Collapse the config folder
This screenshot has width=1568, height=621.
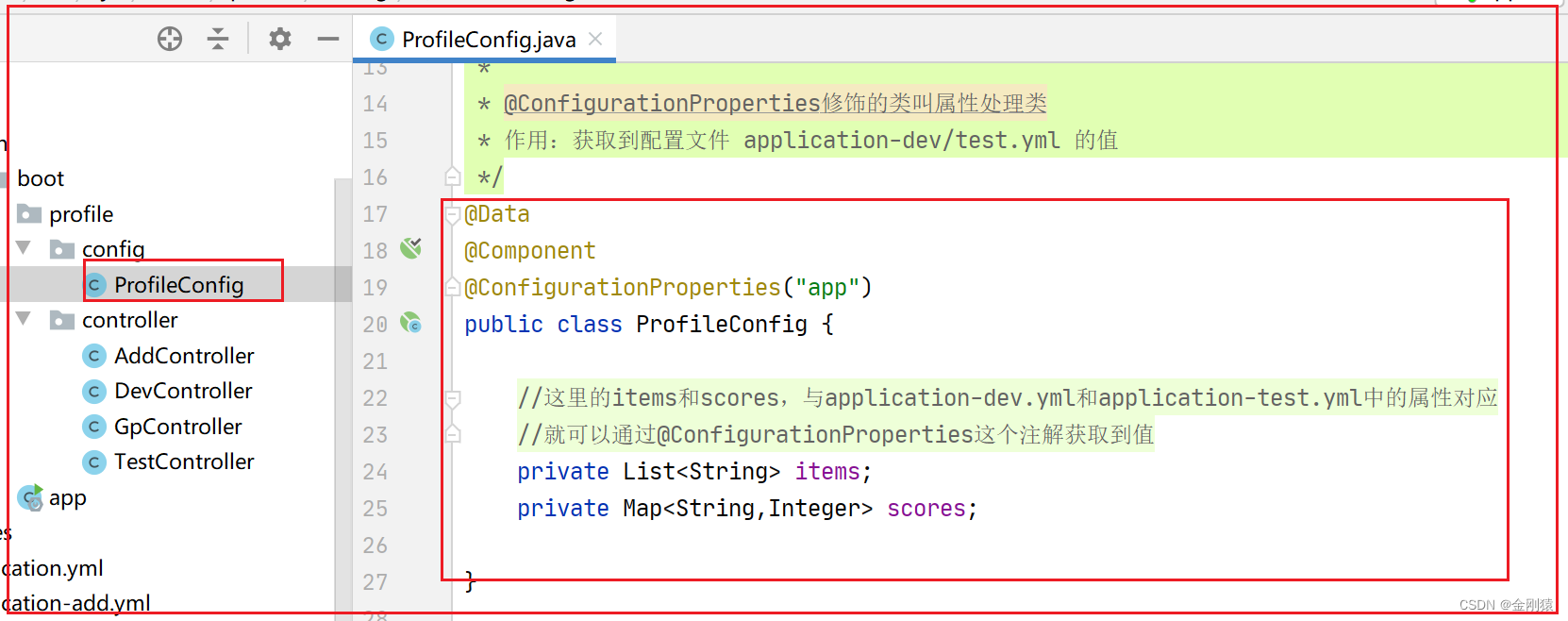click(24, 248)
